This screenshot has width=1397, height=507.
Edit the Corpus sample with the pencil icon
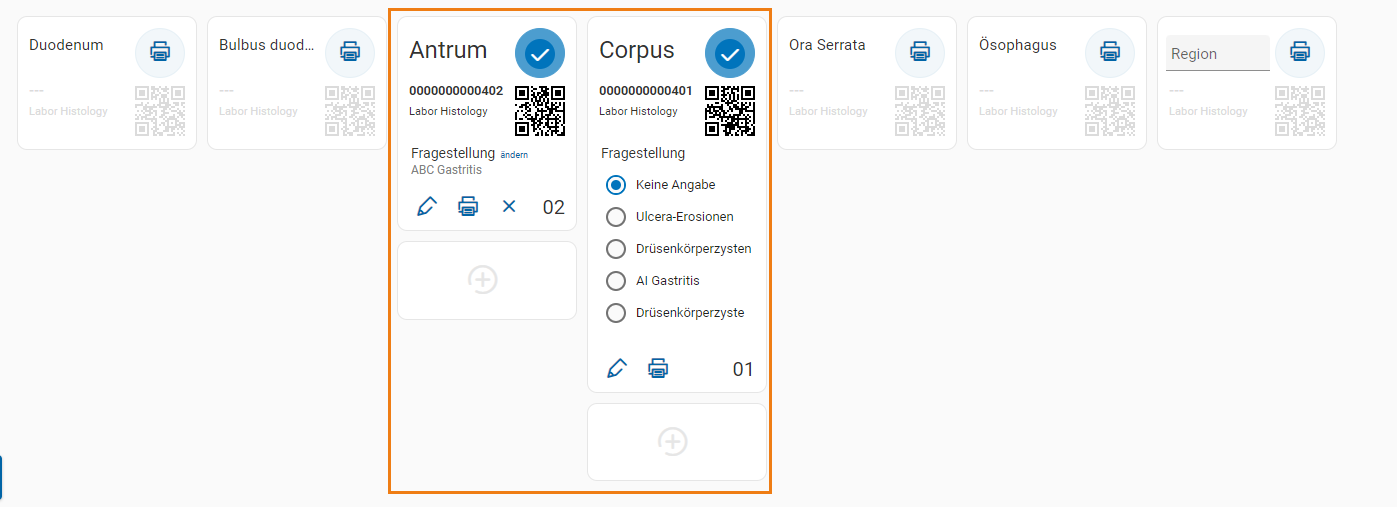tap(617, 368)
